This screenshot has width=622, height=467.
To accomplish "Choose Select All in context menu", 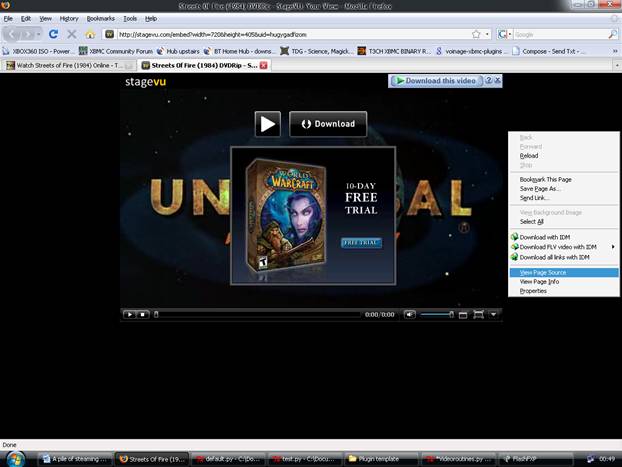I will (564, 221).
